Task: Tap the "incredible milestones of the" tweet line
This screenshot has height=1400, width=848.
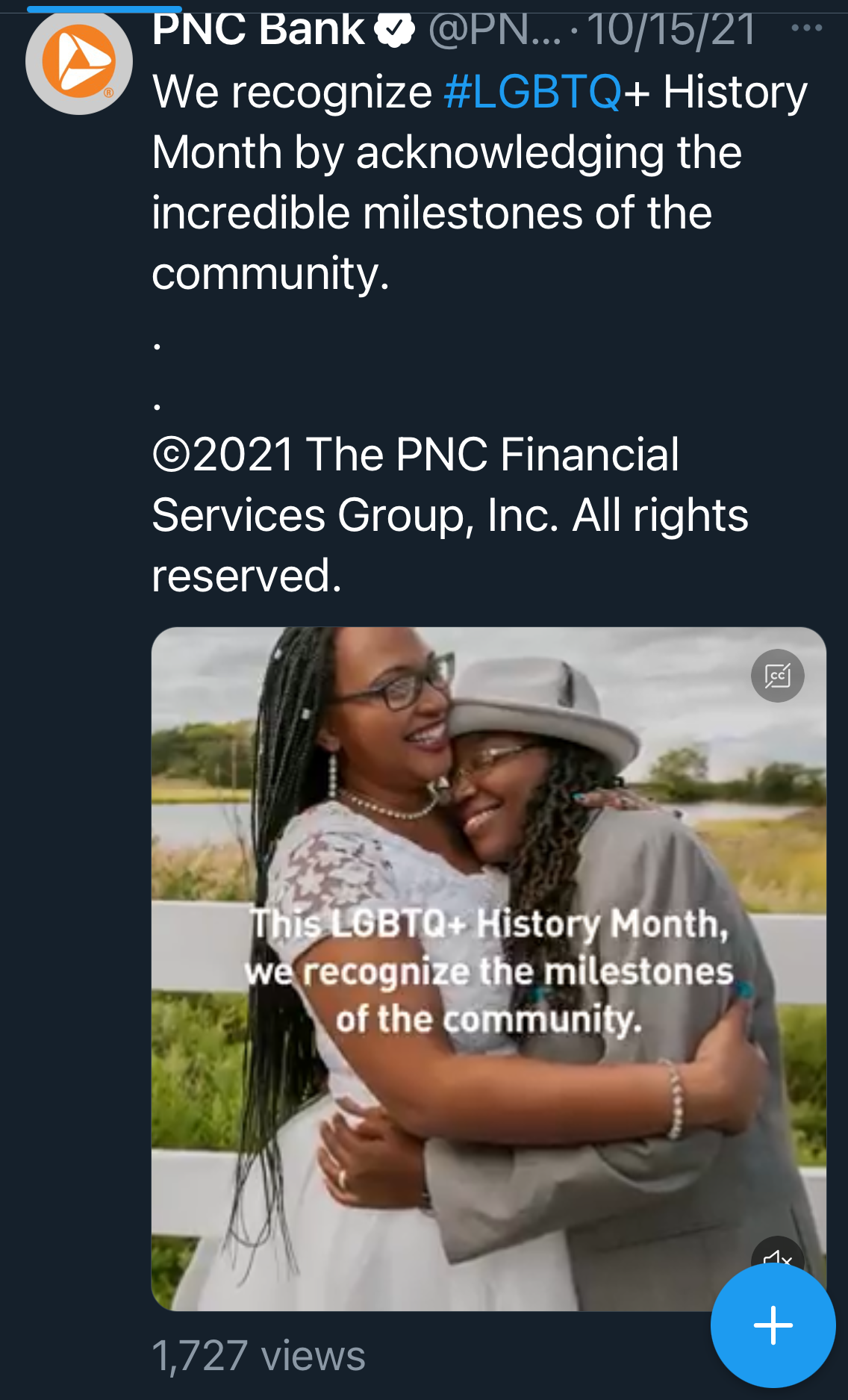Action: [x=431, y=213]
